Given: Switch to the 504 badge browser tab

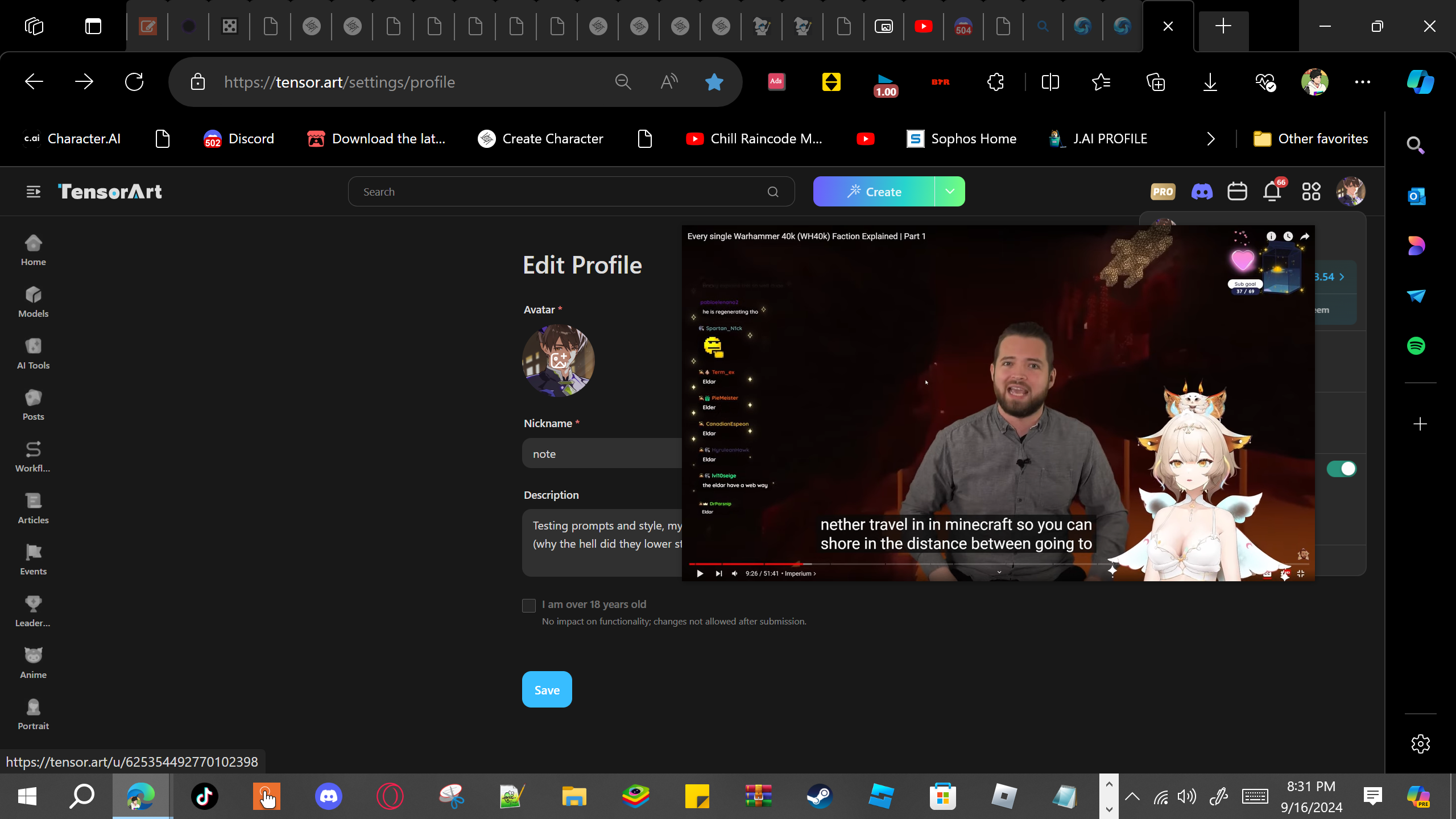Looking at the screenshot, I should point(963,26).
